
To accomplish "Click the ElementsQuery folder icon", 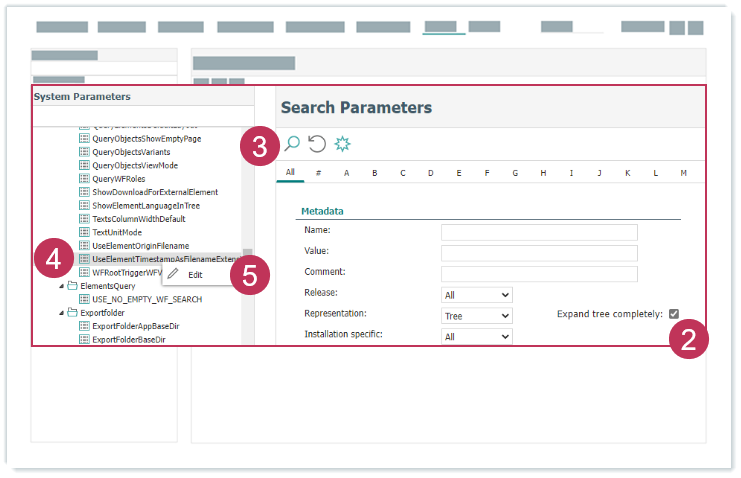I will (x=72, y=286).
